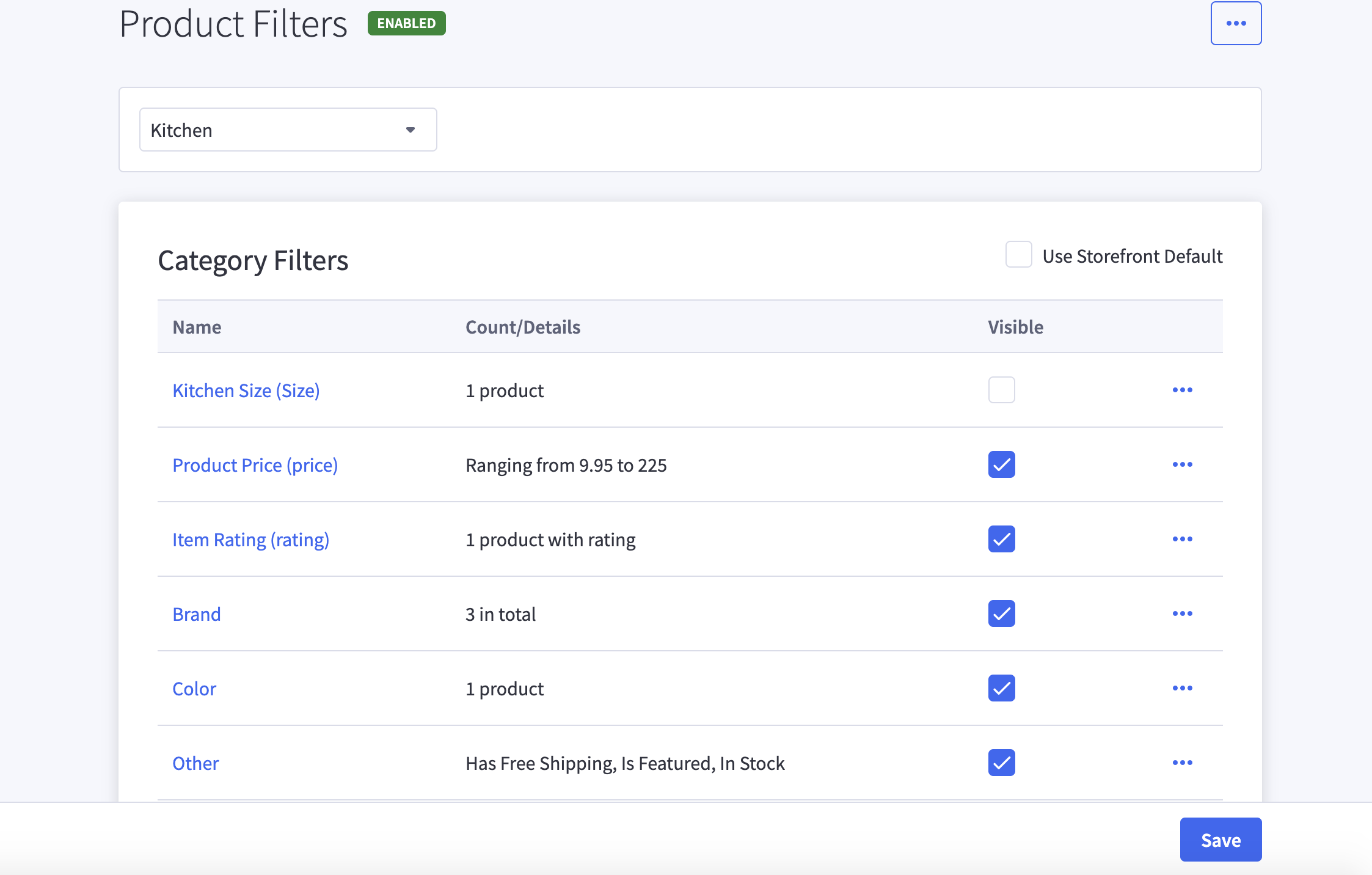Open actions menu for Kitchen Size row
The image size is (1372, 875).
click(1183, 390)
